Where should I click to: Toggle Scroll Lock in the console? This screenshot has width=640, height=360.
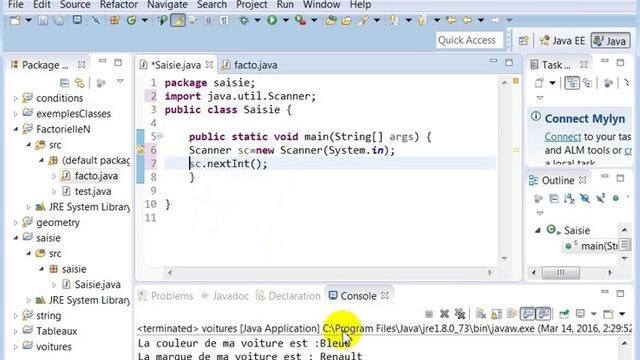click(x=497, y=313)
